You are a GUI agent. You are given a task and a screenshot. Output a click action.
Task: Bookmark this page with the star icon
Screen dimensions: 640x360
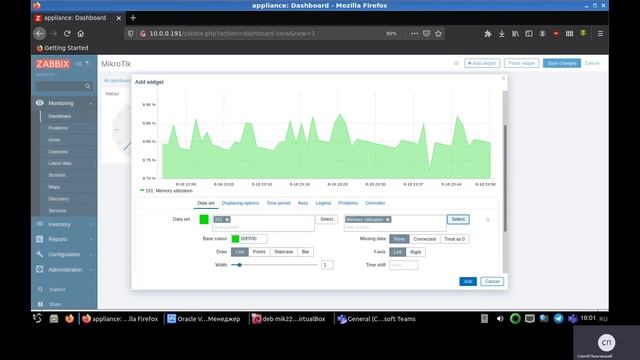click(438, 33)
